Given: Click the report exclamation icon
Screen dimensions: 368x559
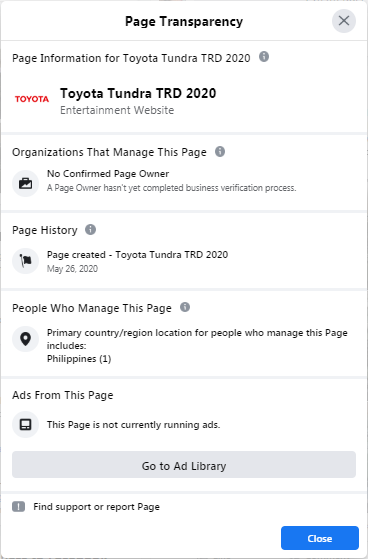Looking at the screenshot, I should click(x=19, y=507).
